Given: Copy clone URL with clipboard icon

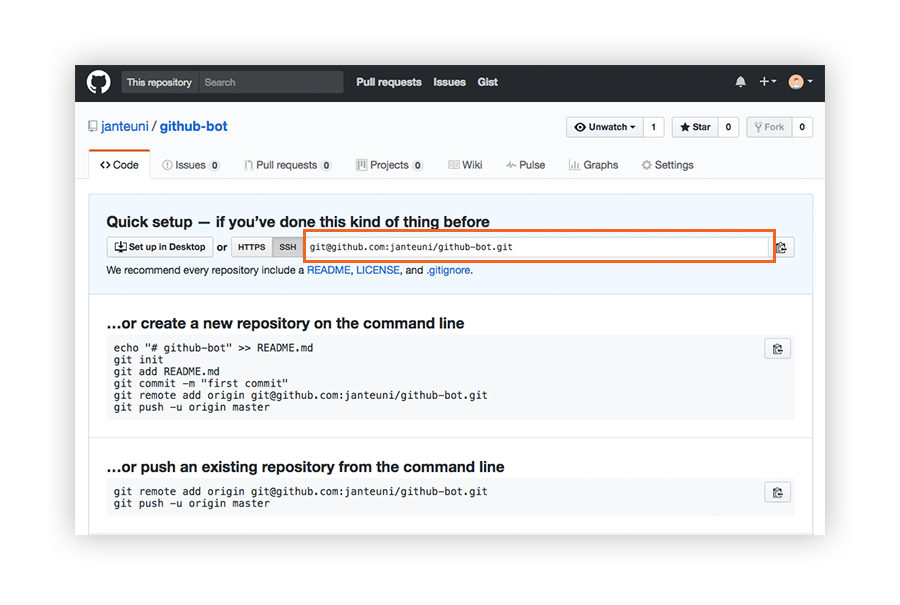Looking at the screenshot, I should pos(781,247).
